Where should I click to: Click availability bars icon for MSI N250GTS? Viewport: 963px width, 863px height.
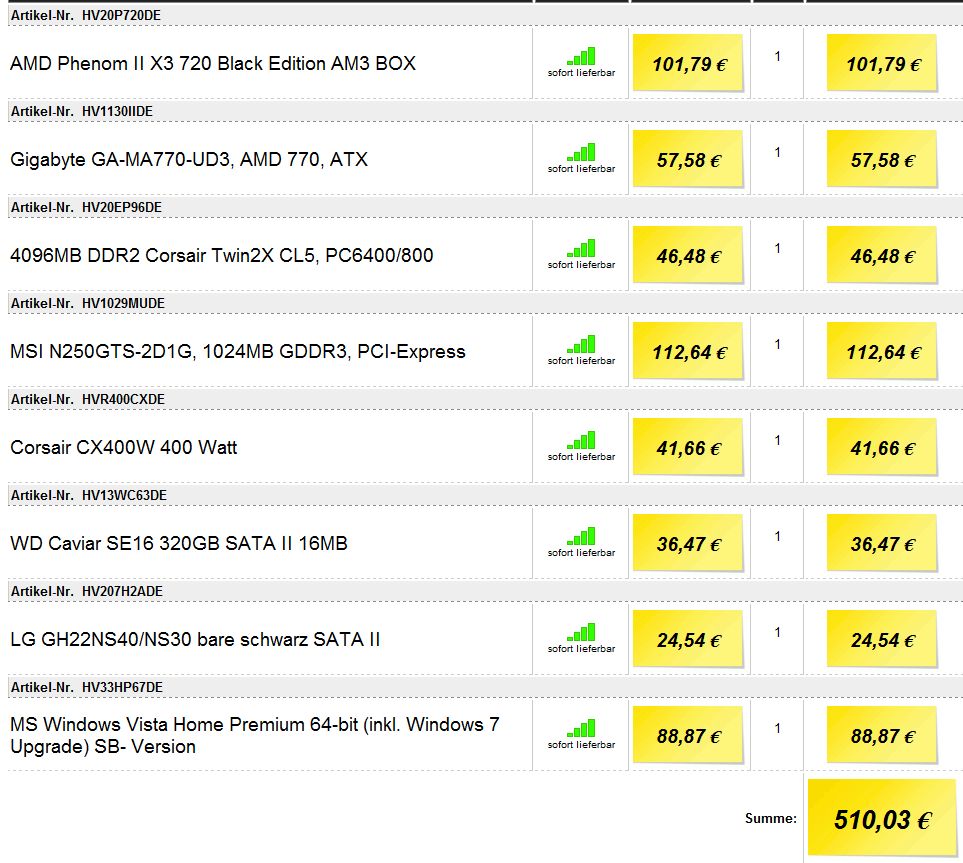click(581, 344)
